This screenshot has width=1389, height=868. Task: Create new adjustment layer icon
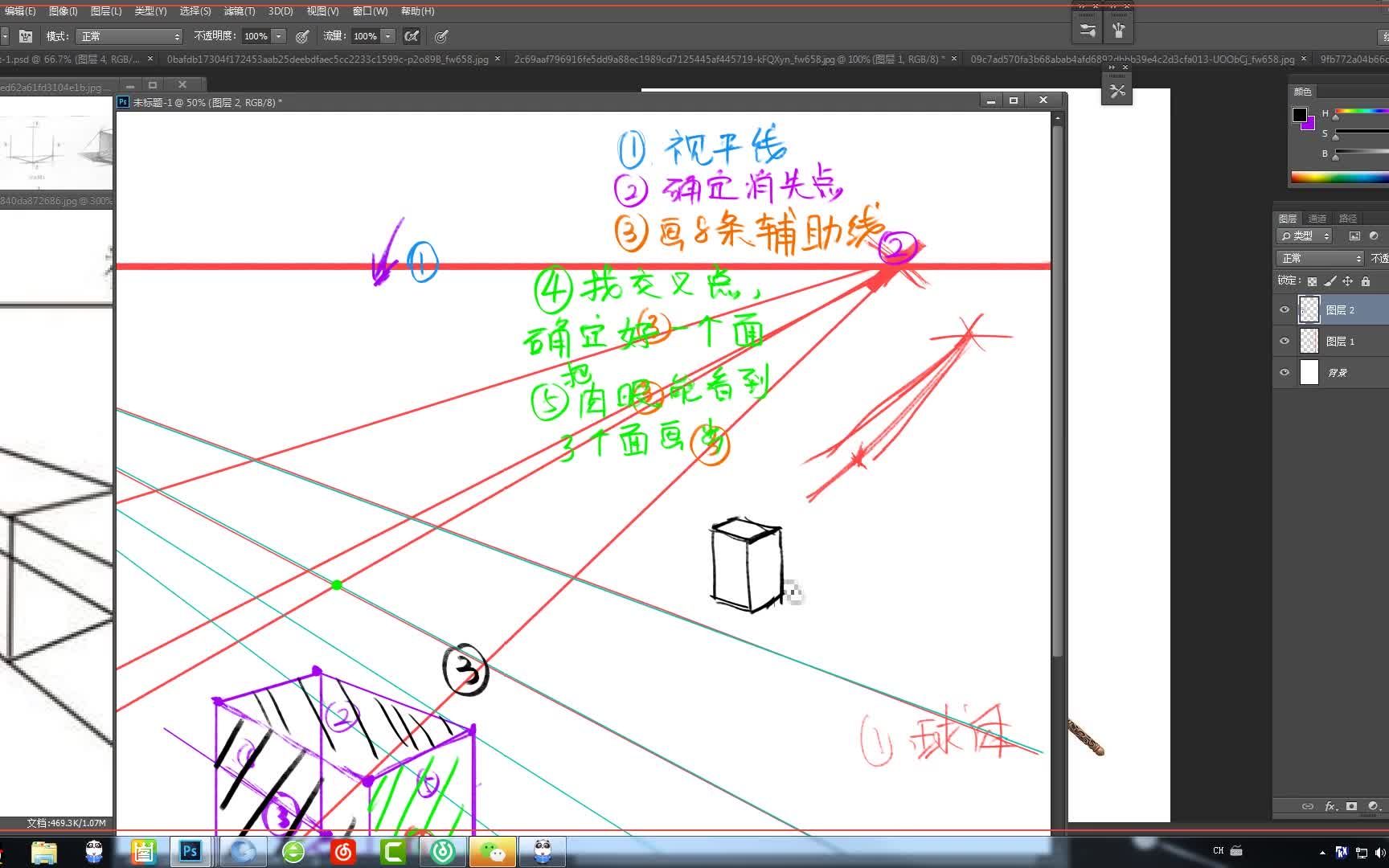pyautogui.click(x=1373, y=806)
